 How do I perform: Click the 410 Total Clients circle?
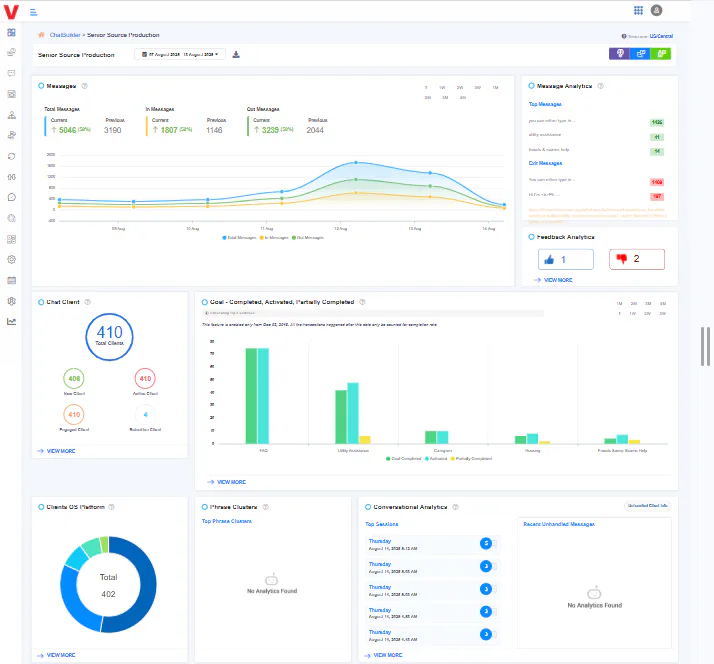(x=109, y=337)
